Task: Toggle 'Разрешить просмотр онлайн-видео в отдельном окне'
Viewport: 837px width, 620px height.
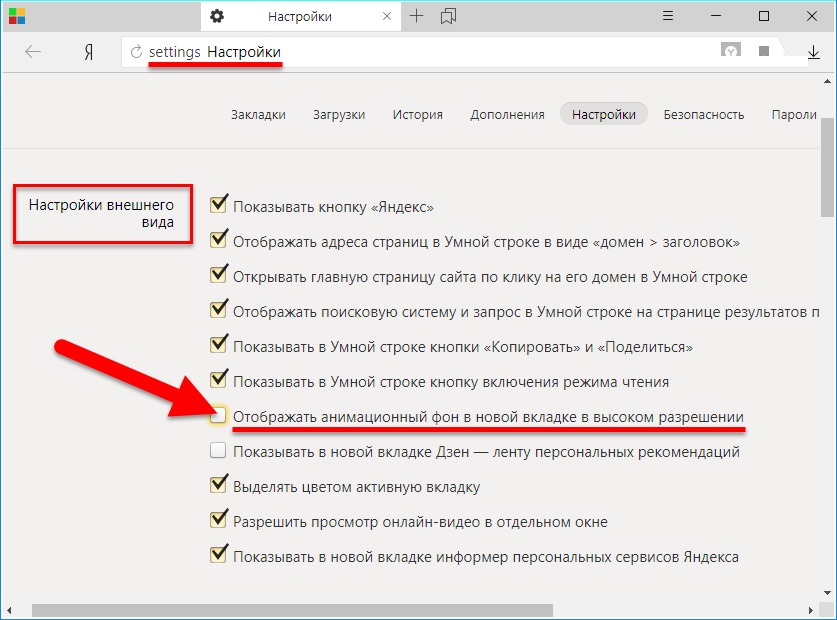Action: click(x=218, y=520)
